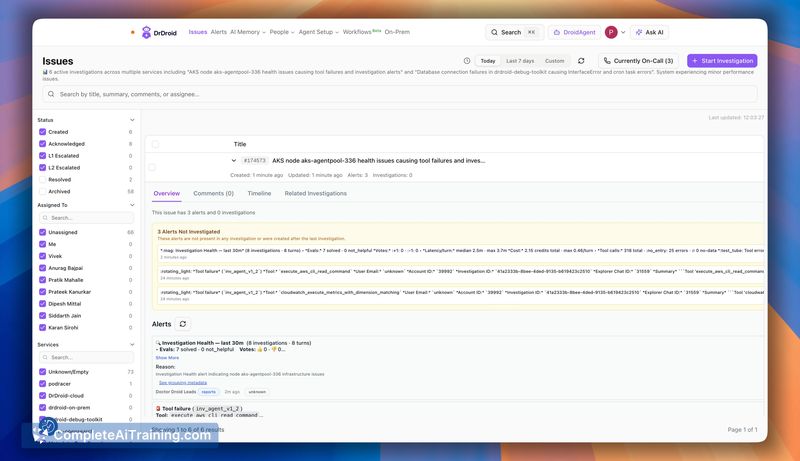Switch to the Comments (0) tab

coord(213,193)
